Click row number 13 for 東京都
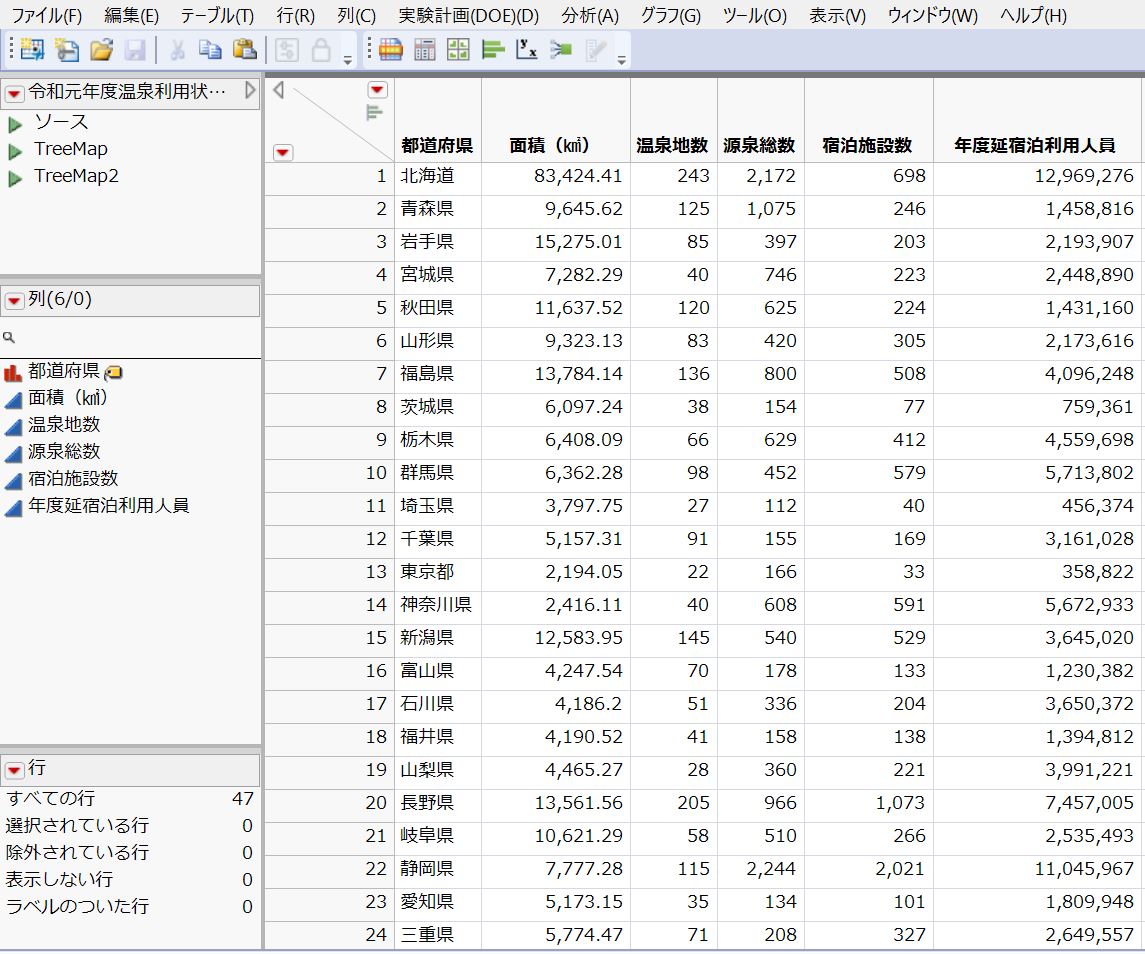The image size is (1145, 954). click(375, 572)
